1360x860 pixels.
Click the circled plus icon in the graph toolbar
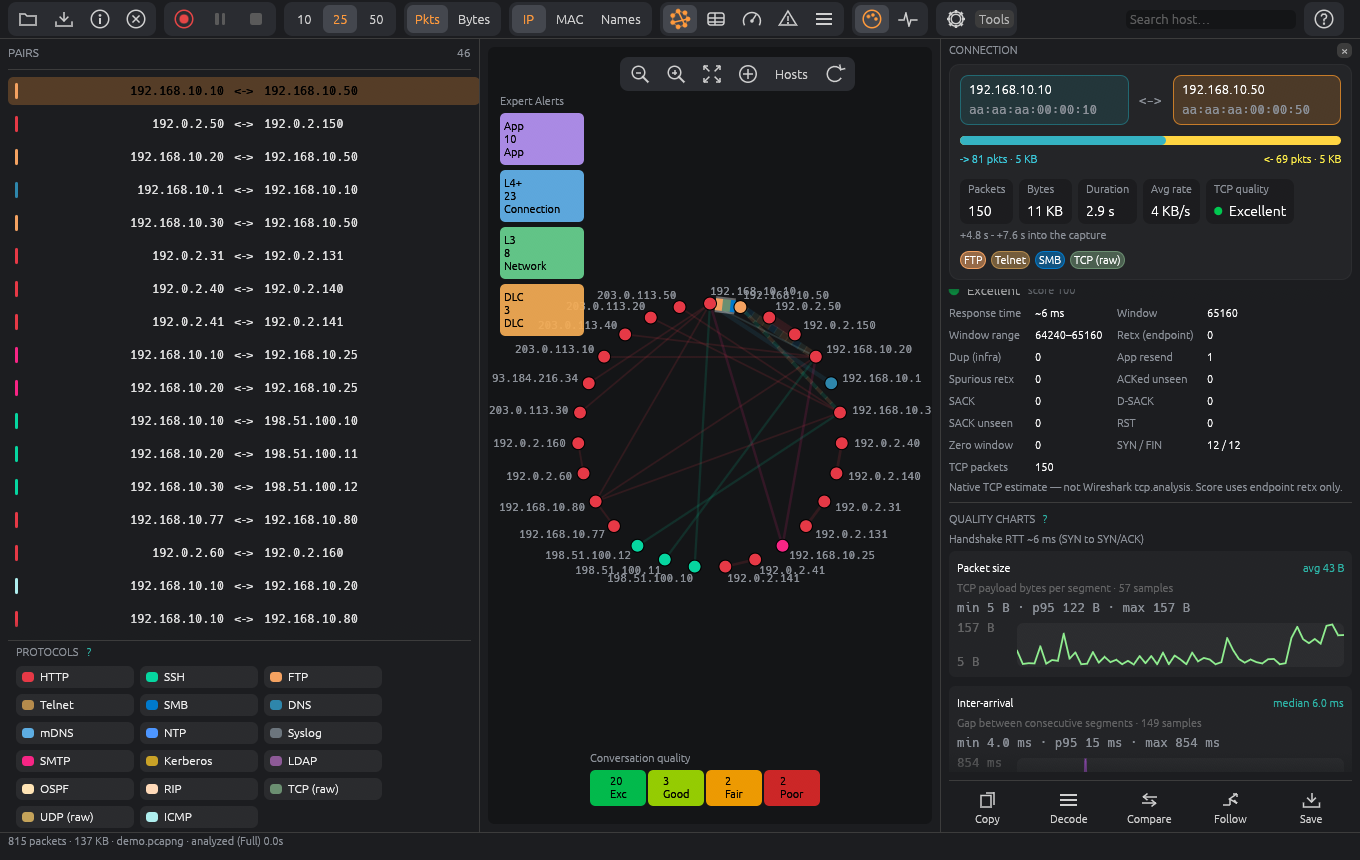[x=748, y=74]
